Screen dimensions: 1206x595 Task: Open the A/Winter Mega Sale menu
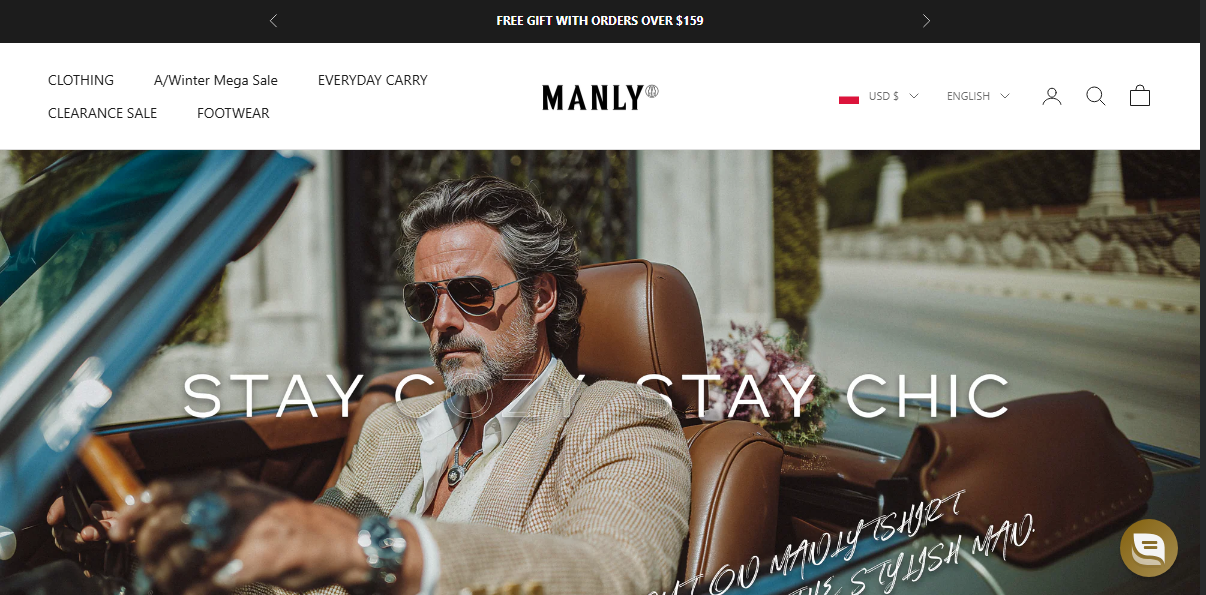point(216,80)
